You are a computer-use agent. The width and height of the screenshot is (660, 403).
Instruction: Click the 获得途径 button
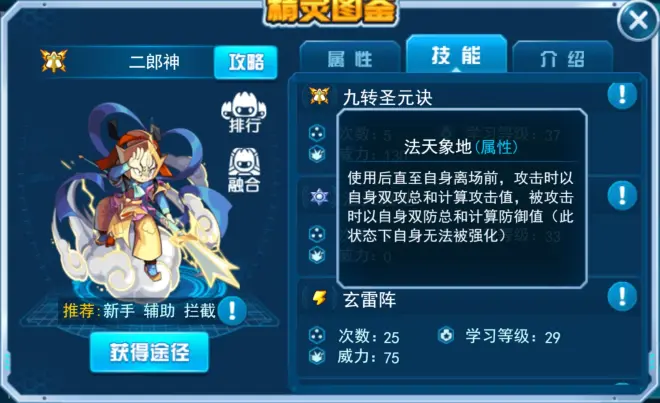pyautogui.click(x=149, y=352)
